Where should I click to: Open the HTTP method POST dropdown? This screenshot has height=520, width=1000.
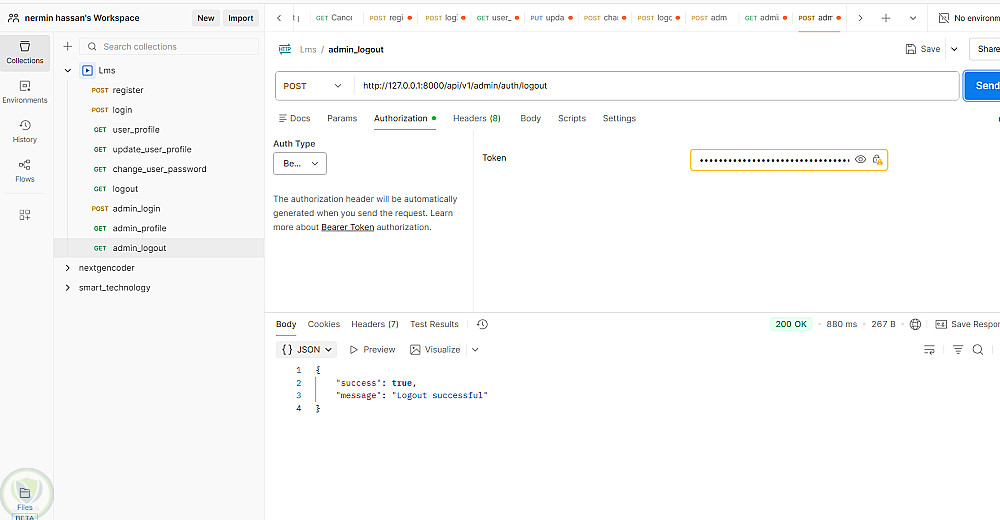pos(313,86)
